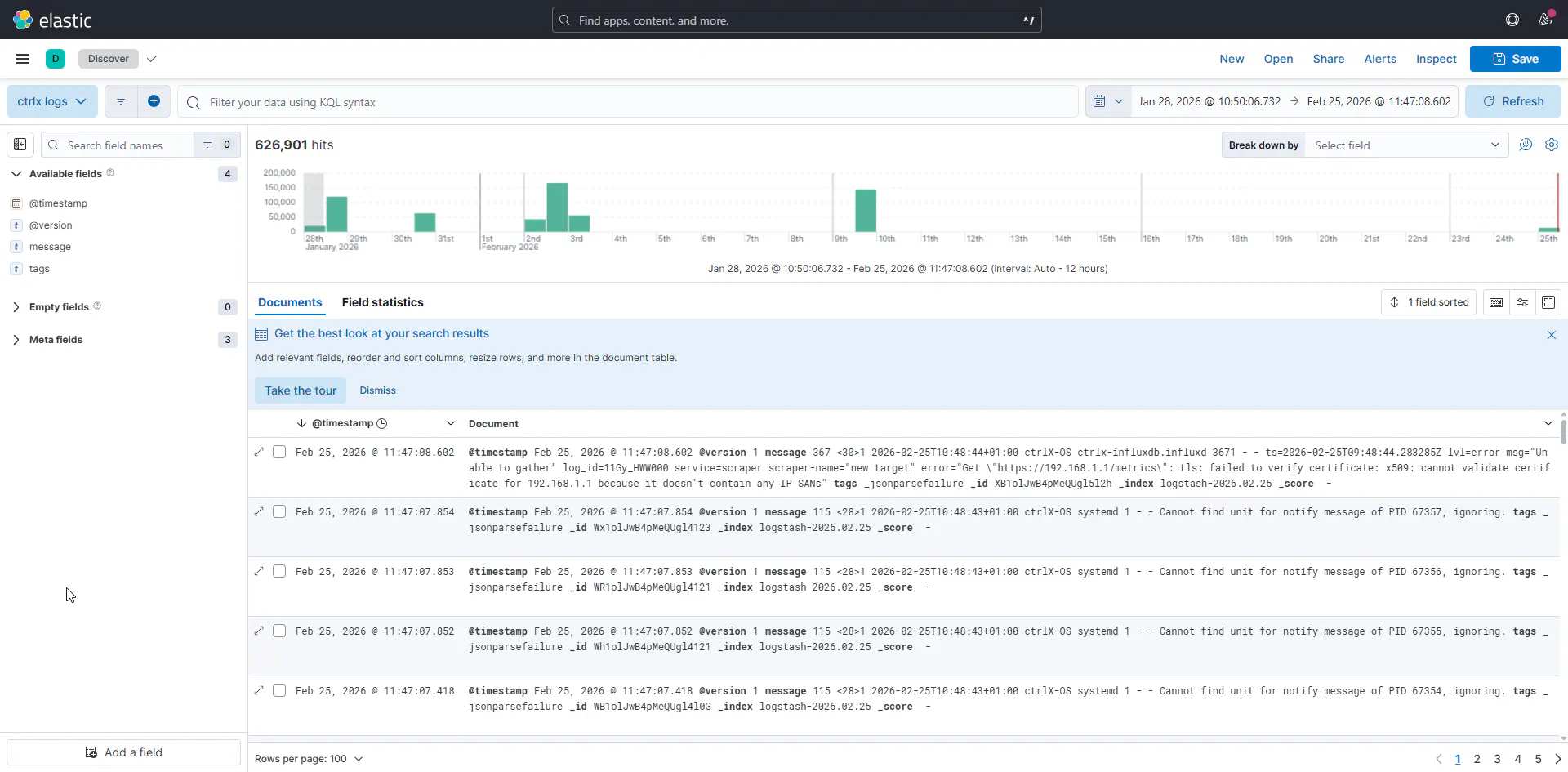Open the Break down by field selector
This screenshot has width=1568, height=772.
click(1405, 145)
